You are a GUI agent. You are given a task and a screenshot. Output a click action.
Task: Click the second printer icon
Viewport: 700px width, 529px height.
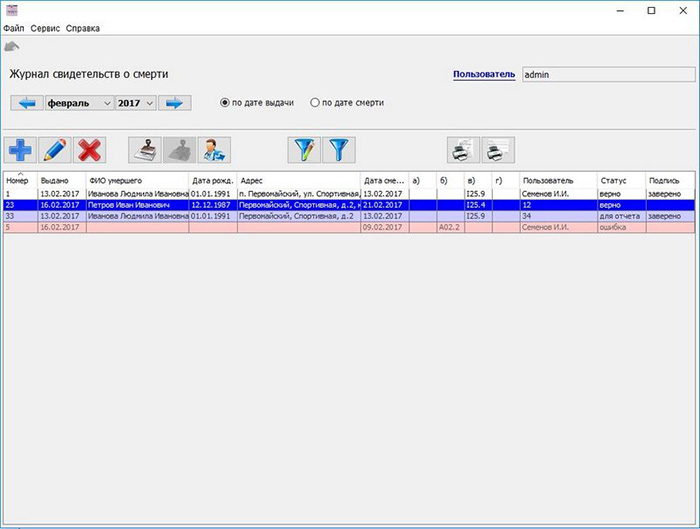point(498,150)
